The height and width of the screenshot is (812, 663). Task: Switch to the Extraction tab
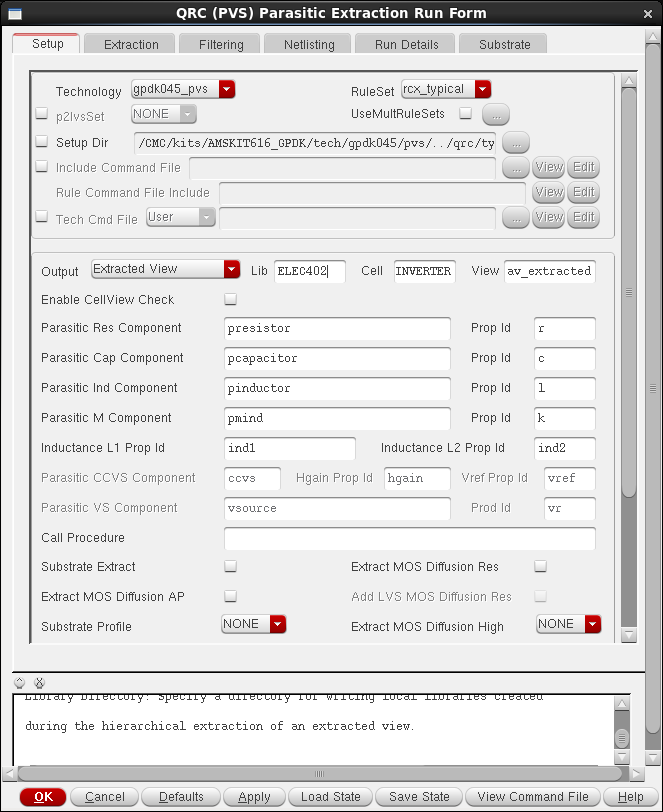[131, 45]
